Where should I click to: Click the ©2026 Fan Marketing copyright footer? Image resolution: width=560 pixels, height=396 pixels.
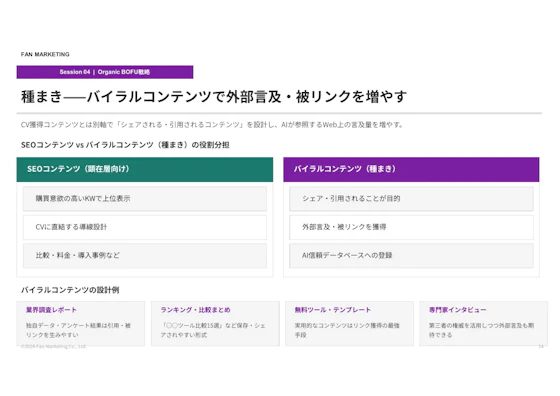pos(54,346)
